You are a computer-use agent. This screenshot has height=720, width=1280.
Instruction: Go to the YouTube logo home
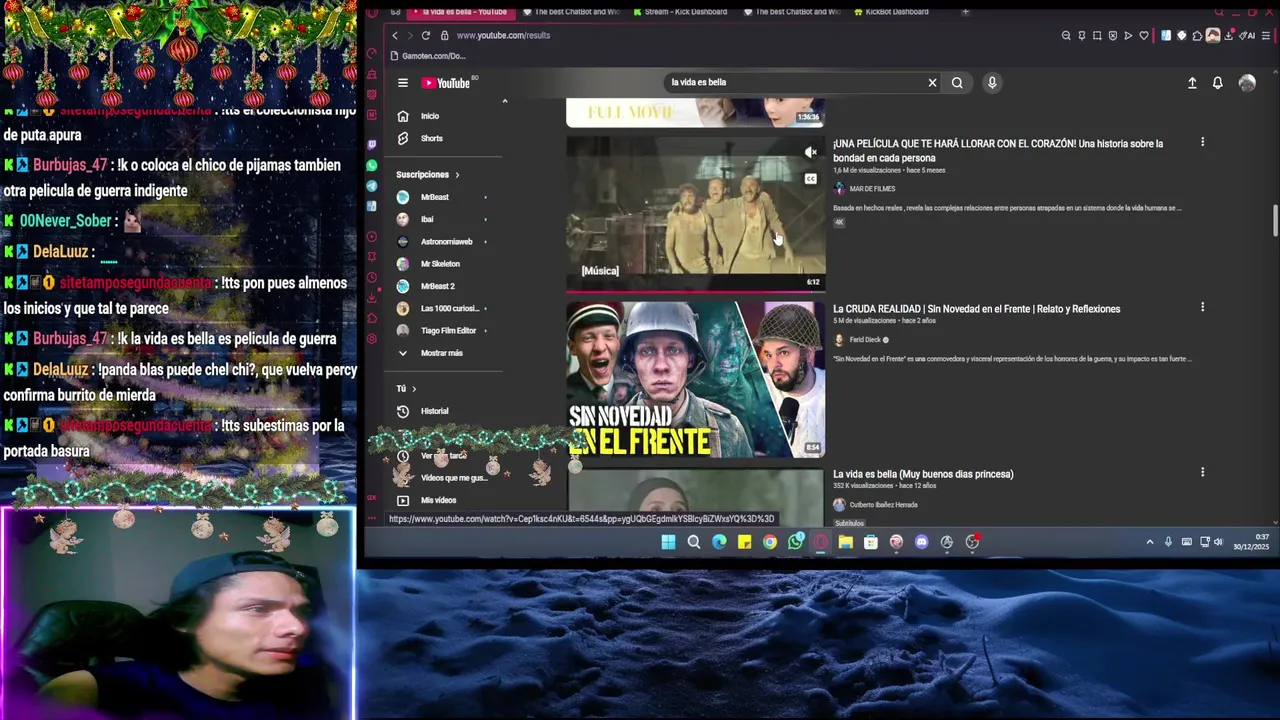click(446, 83)
